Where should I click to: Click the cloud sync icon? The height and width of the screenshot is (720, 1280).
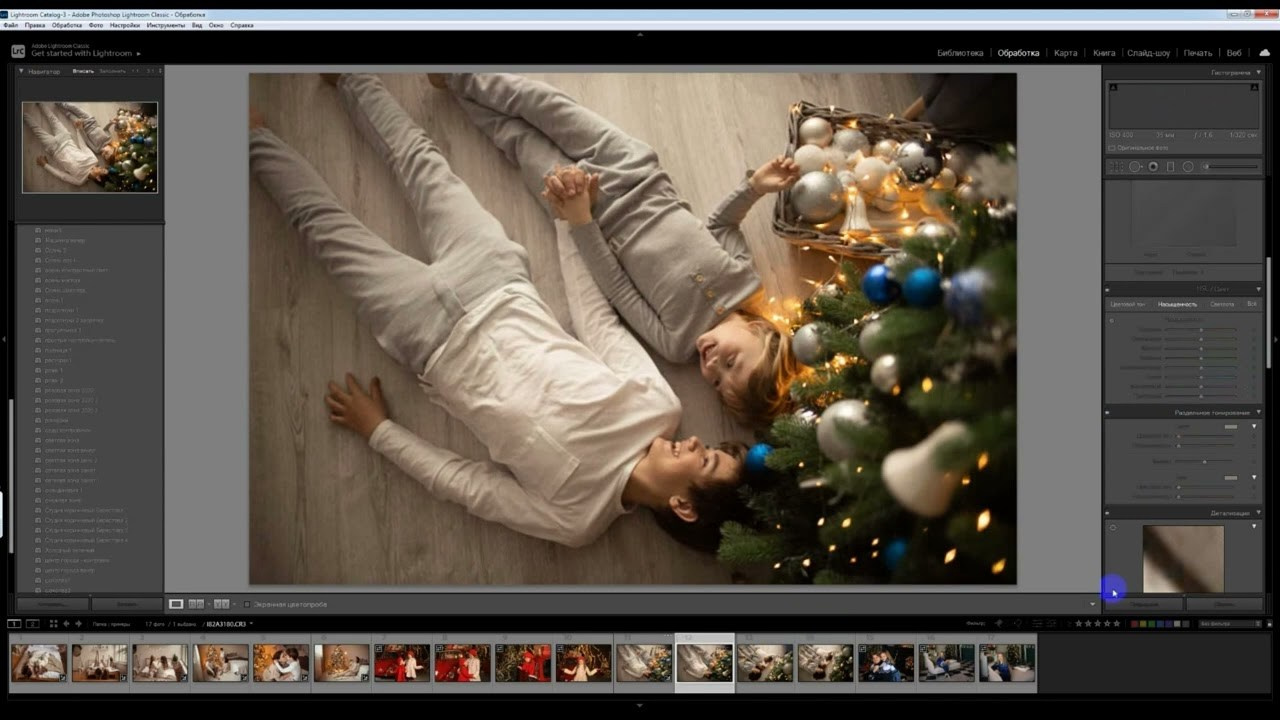coord(1264,53)
